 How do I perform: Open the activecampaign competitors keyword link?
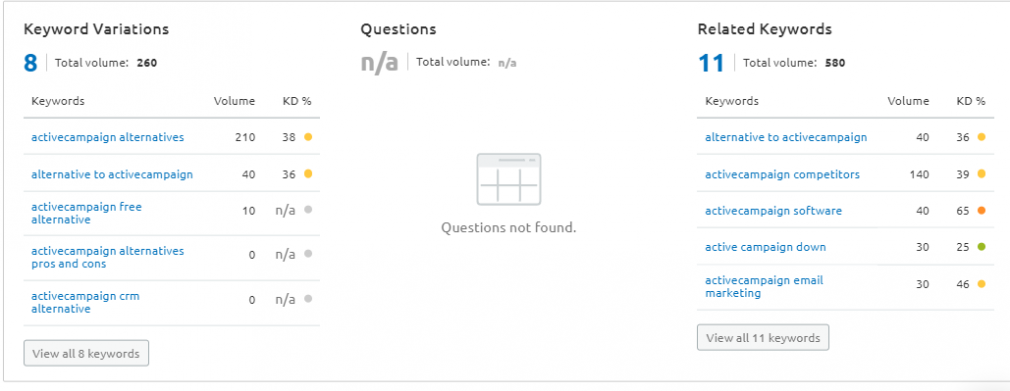pos(782,175)
